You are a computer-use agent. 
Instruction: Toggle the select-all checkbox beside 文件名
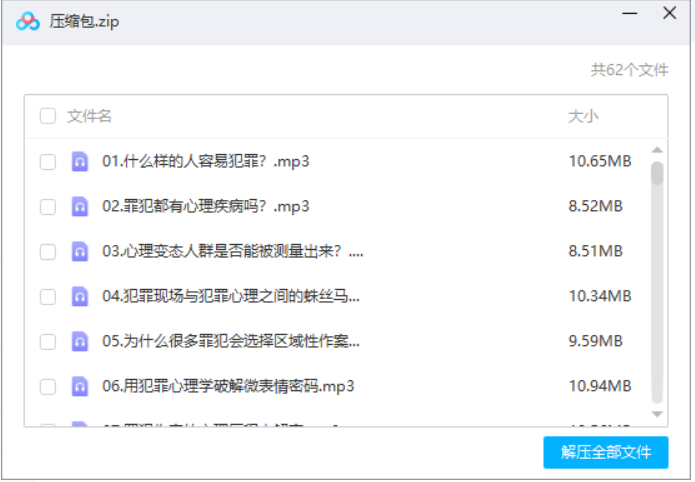[x=48, y=116]
